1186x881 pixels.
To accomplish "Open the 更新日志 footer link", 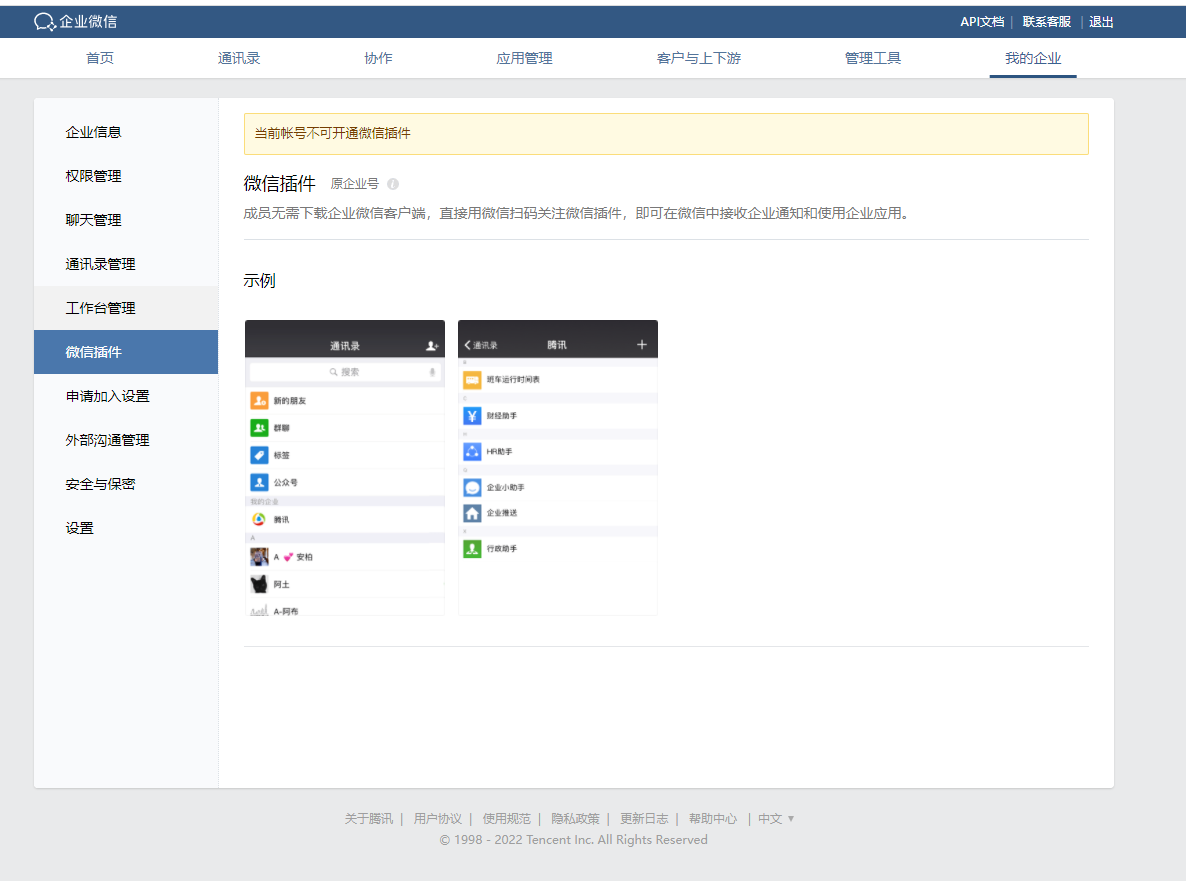I will pyautogui.click(x=644, y=818).
